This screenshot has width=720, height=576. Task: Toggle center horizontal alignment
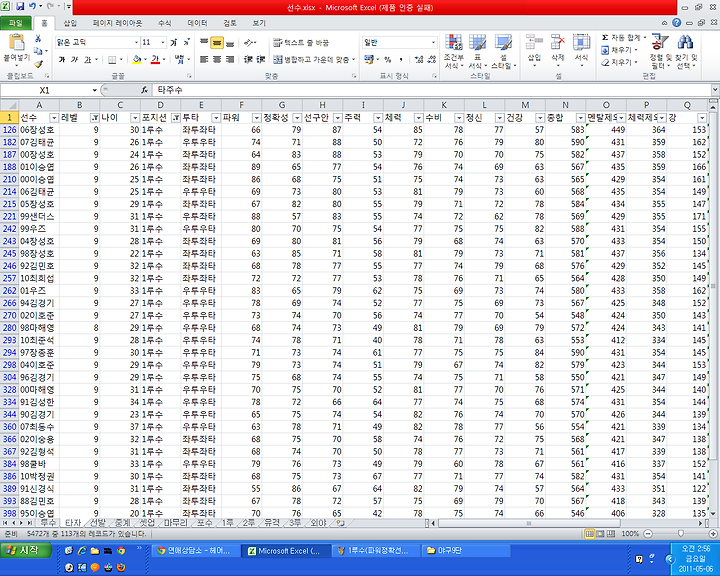[217, 59]
